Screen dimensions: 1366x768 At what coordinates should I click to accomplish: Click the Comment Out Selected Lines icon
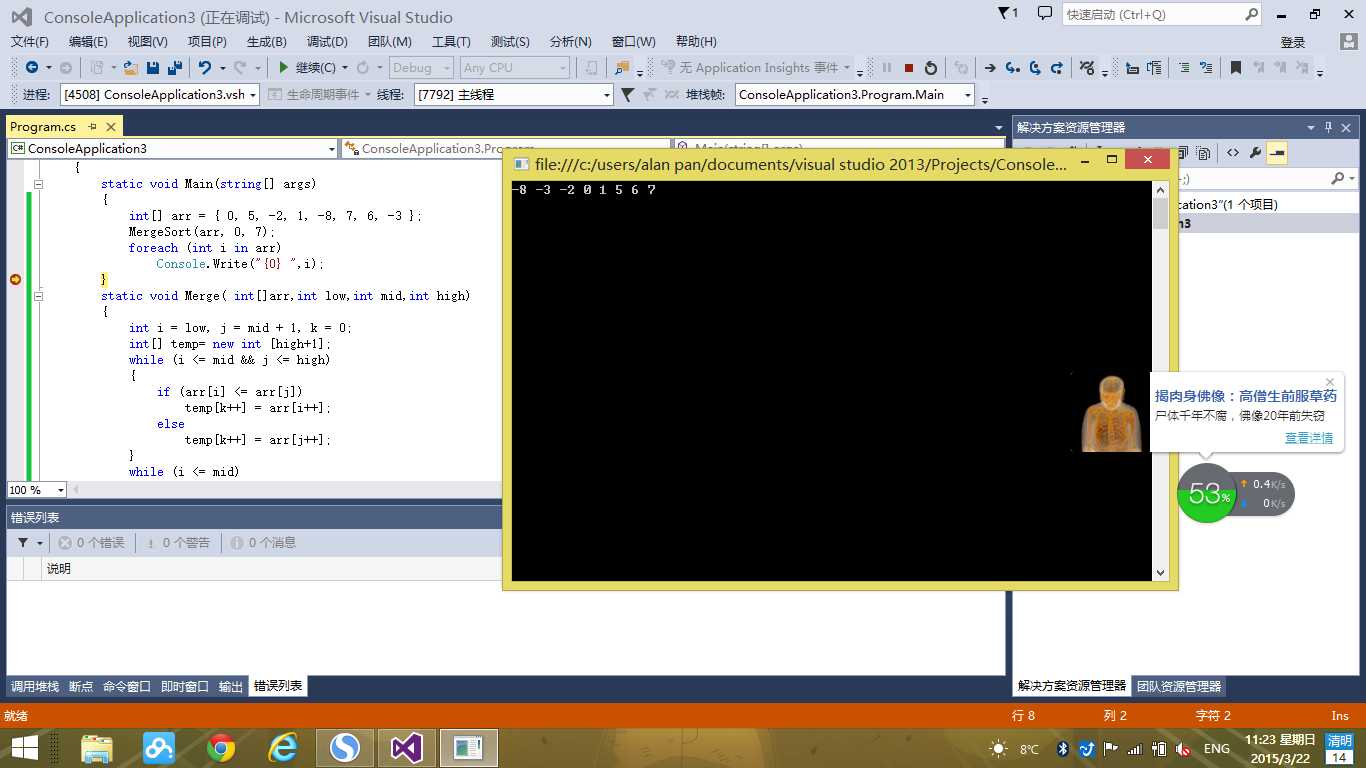(1184, 68)
